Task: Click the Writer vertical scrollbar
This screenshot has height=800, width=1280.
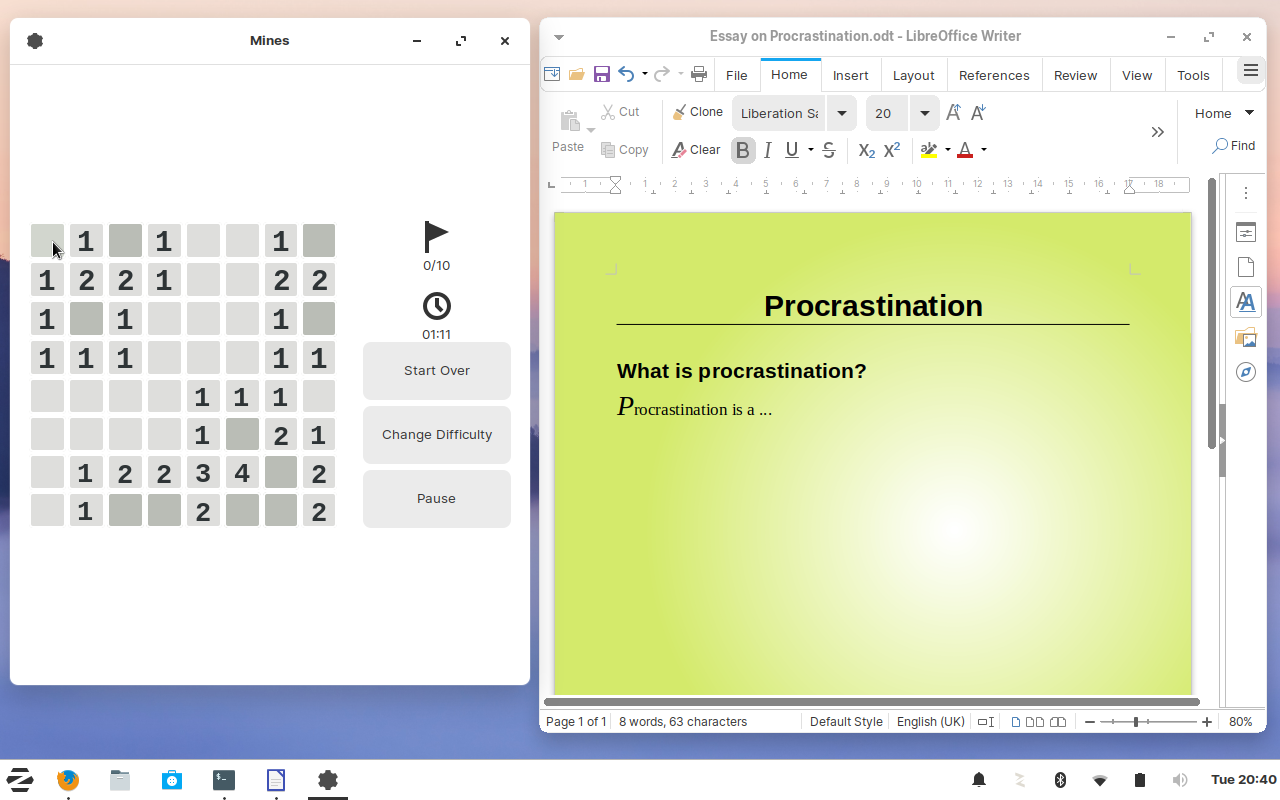Action: click(1212, 313)
